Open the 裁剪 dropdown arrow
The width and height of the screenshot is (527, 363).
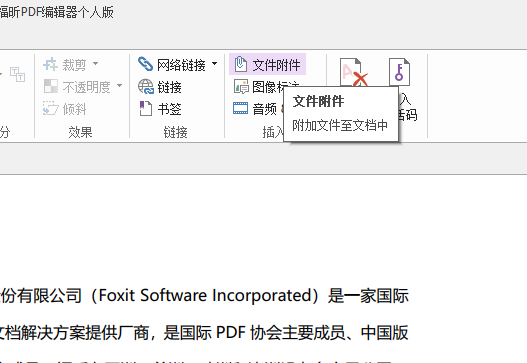point(95,63)
